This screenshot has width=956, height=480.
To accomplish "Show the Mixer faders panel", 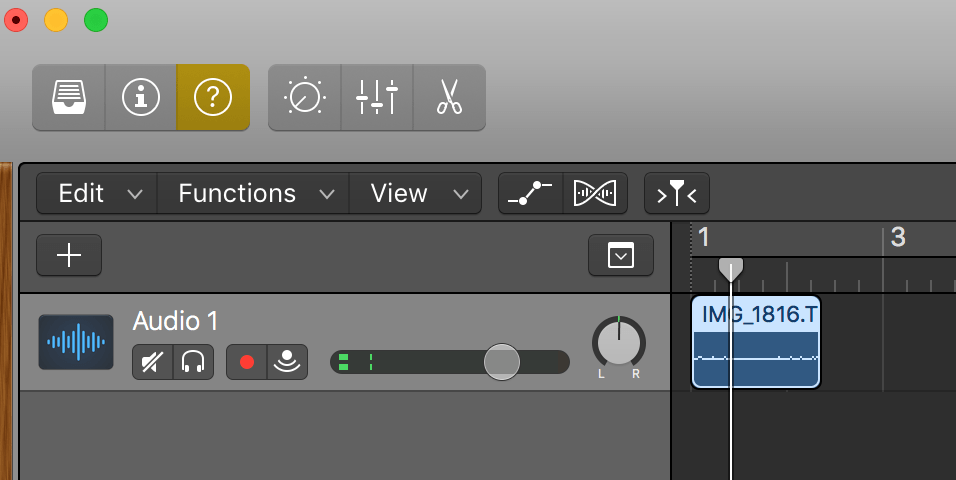I will click(377, 97).
